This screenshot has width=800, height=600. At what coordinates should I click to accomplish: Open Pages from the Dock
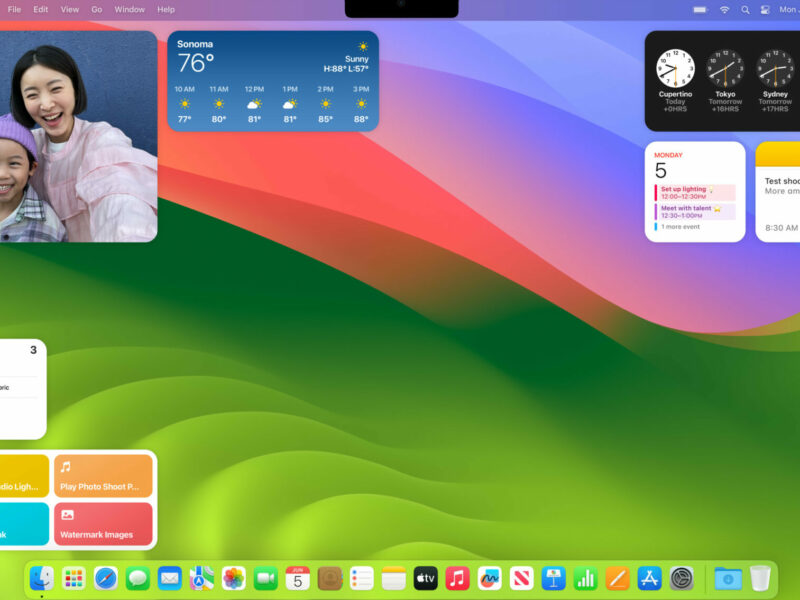pyautogui.click(x=618, y=579)
